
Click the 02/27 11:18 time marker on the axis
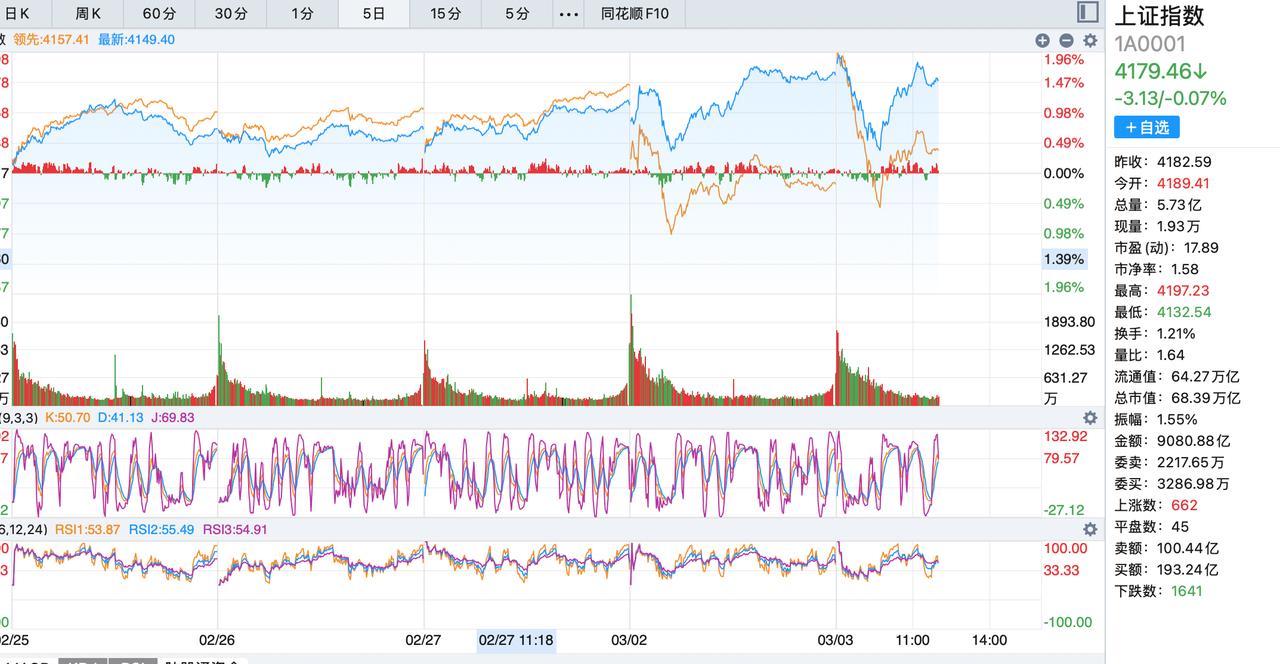pos(516,640)
